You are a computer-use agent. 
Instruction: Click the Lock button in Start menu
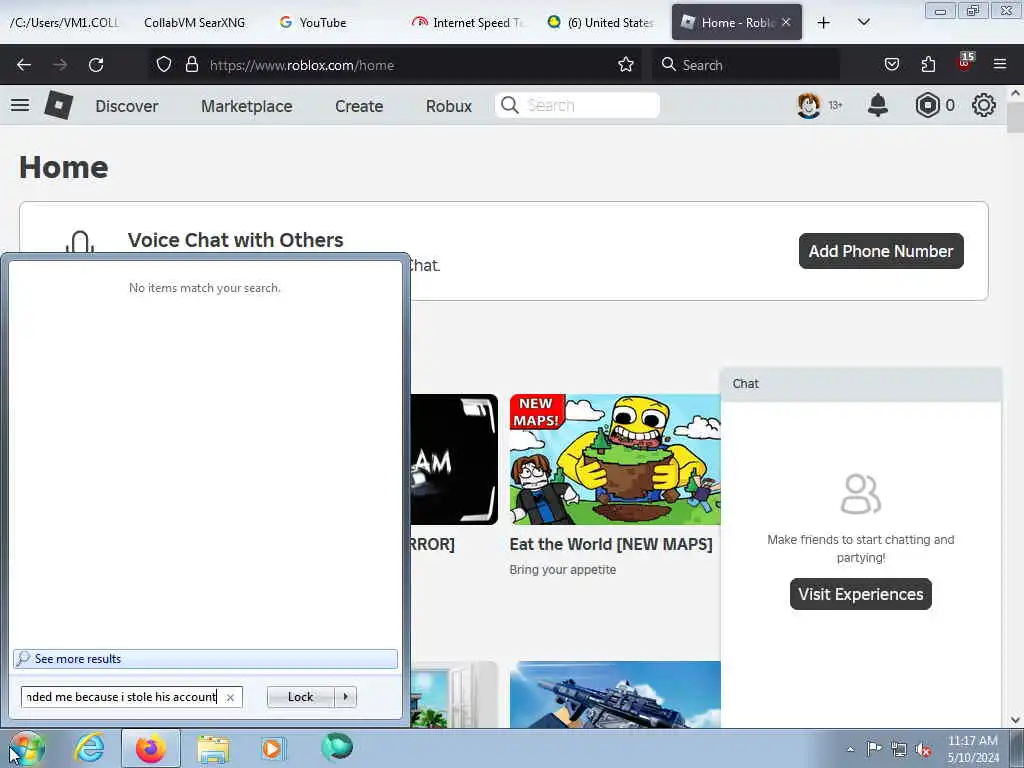[300, 697]
